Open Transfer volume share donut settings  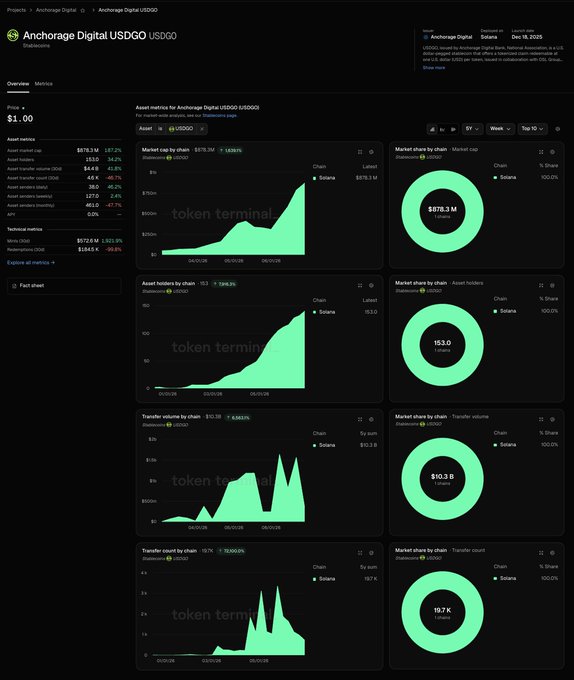click(x=552, y=419)
